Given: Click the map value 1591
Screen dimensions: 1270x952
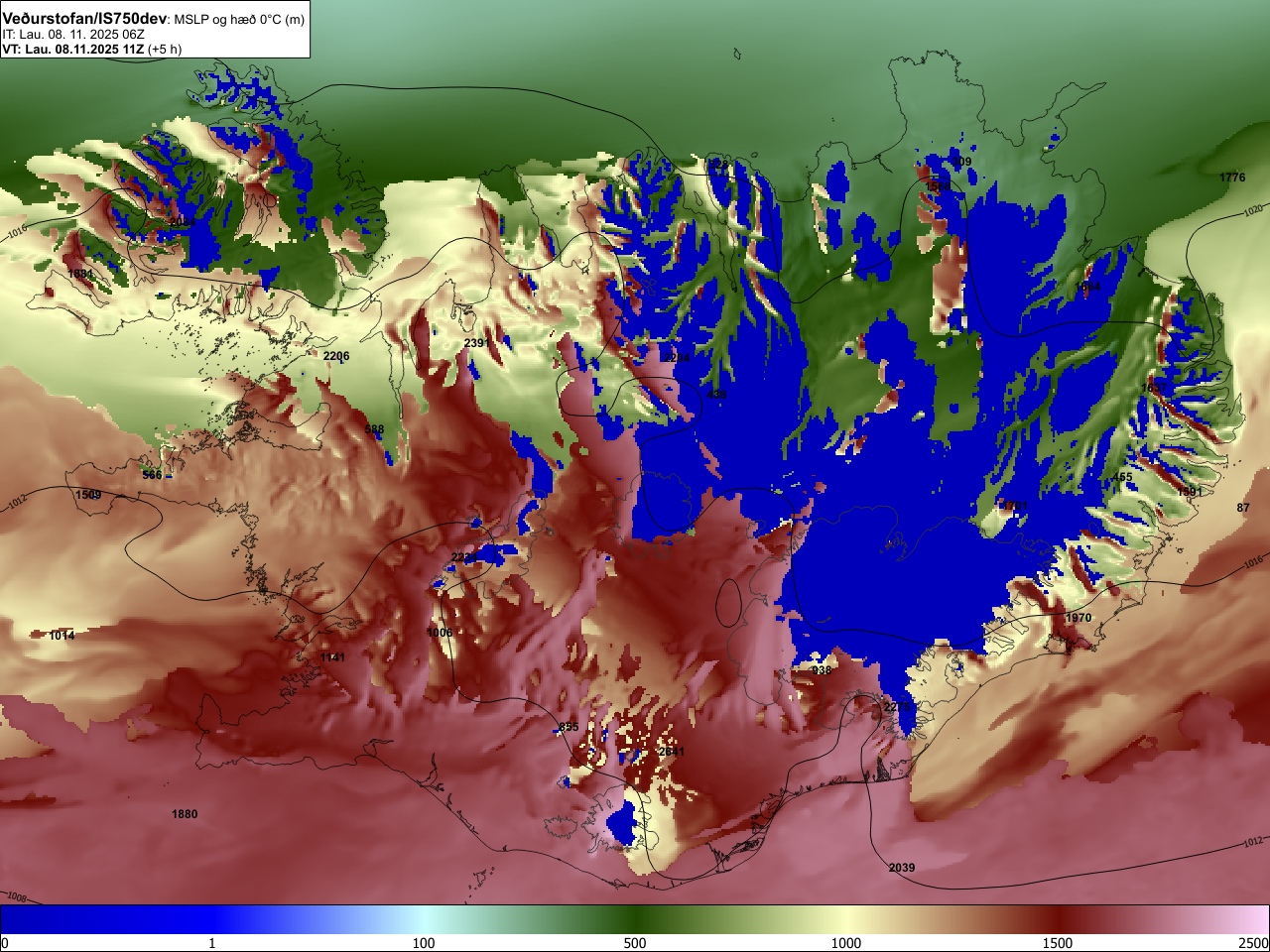Looking at the screenshot, I should (1190, 492).
